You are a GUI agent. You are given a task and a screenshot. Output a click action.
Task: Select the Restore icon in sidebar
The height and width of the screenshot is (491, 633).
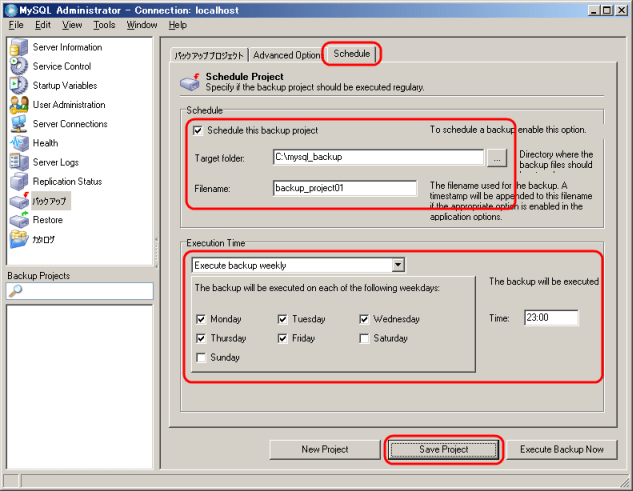pos(18,220)
